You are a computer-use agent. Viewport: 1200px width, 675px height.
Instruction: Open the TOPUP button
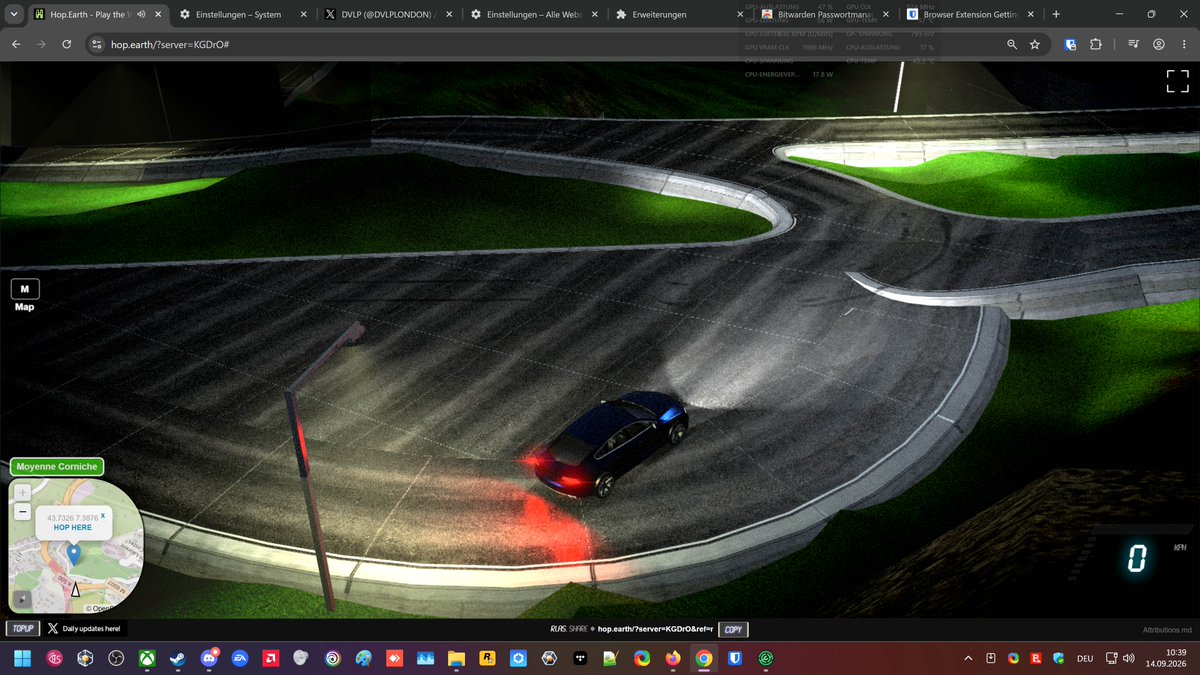pyautogui.click(x=23, y=629)
